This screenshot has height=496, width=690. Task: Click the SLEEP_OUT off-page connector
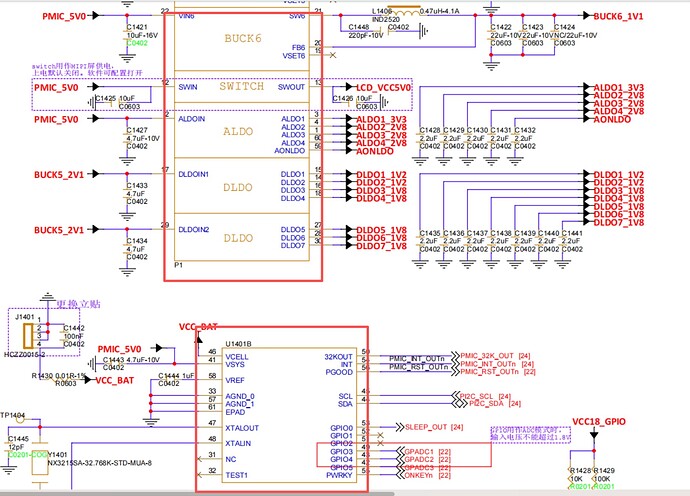pos(429,427)
